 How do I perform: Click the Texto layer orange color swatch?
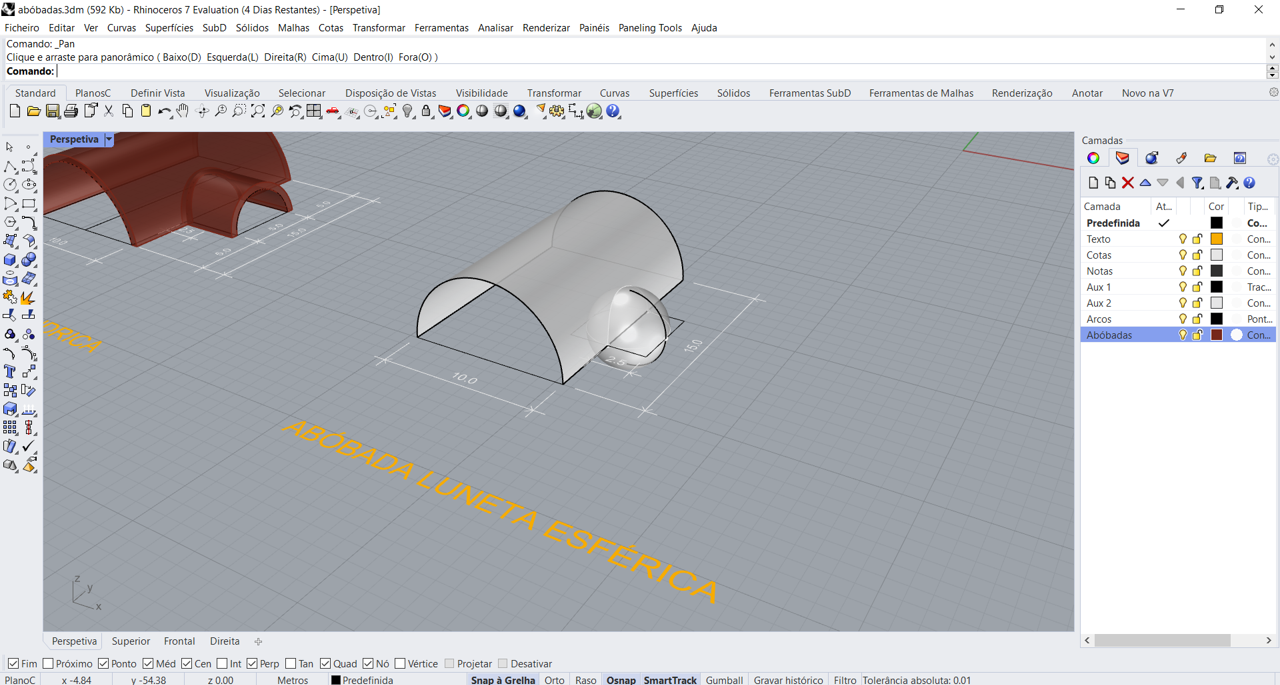[x=1216, y=239]
